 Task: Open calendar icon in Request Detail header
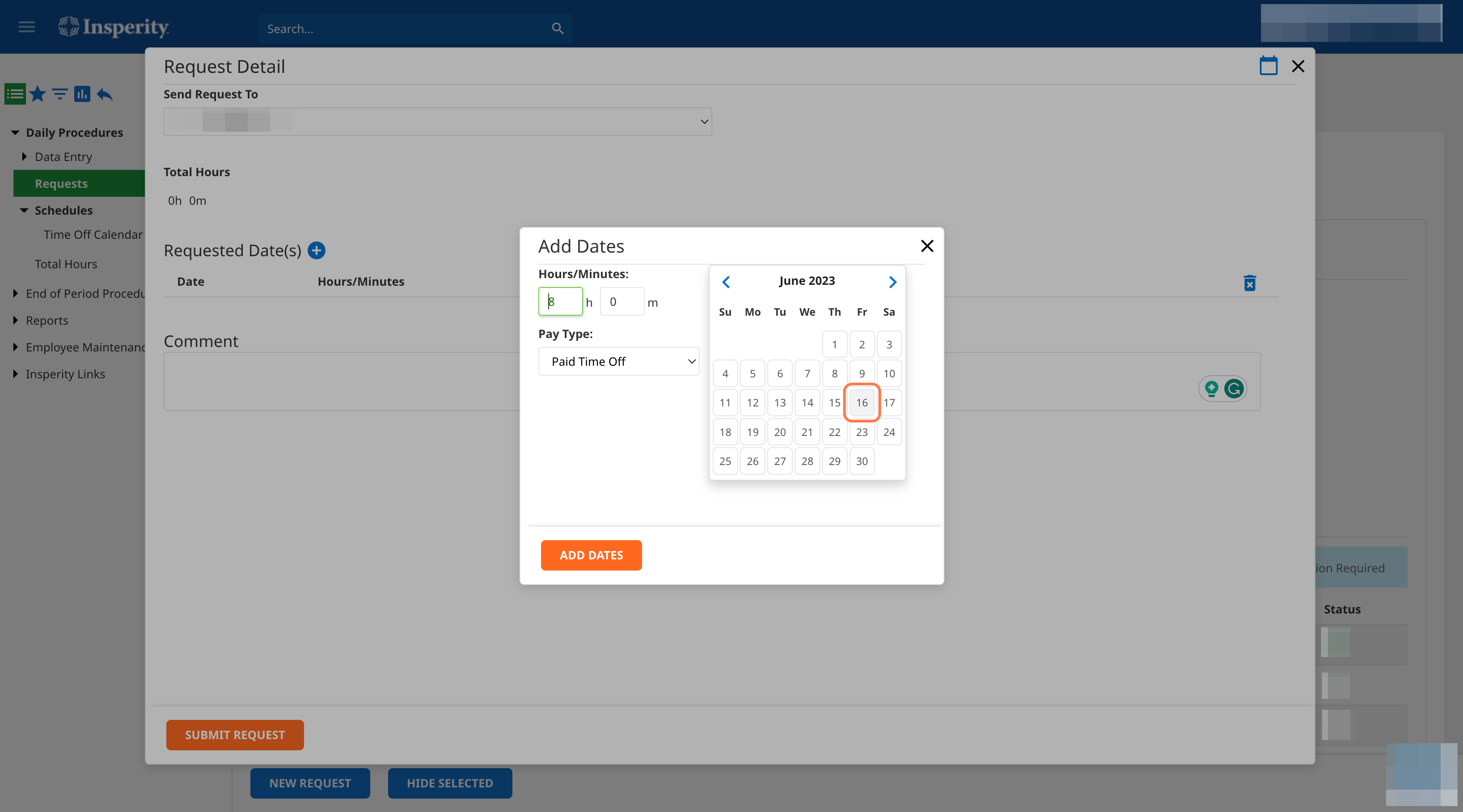(1268, 66)
